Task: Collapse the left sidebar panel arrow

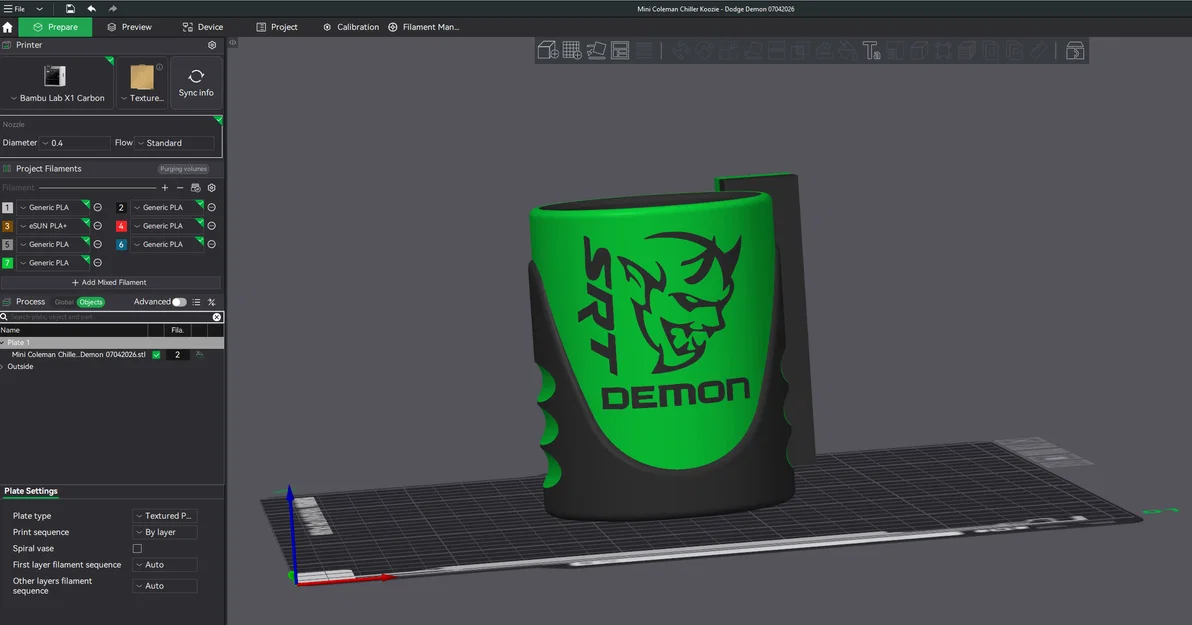Action: [x=233, y=43]
